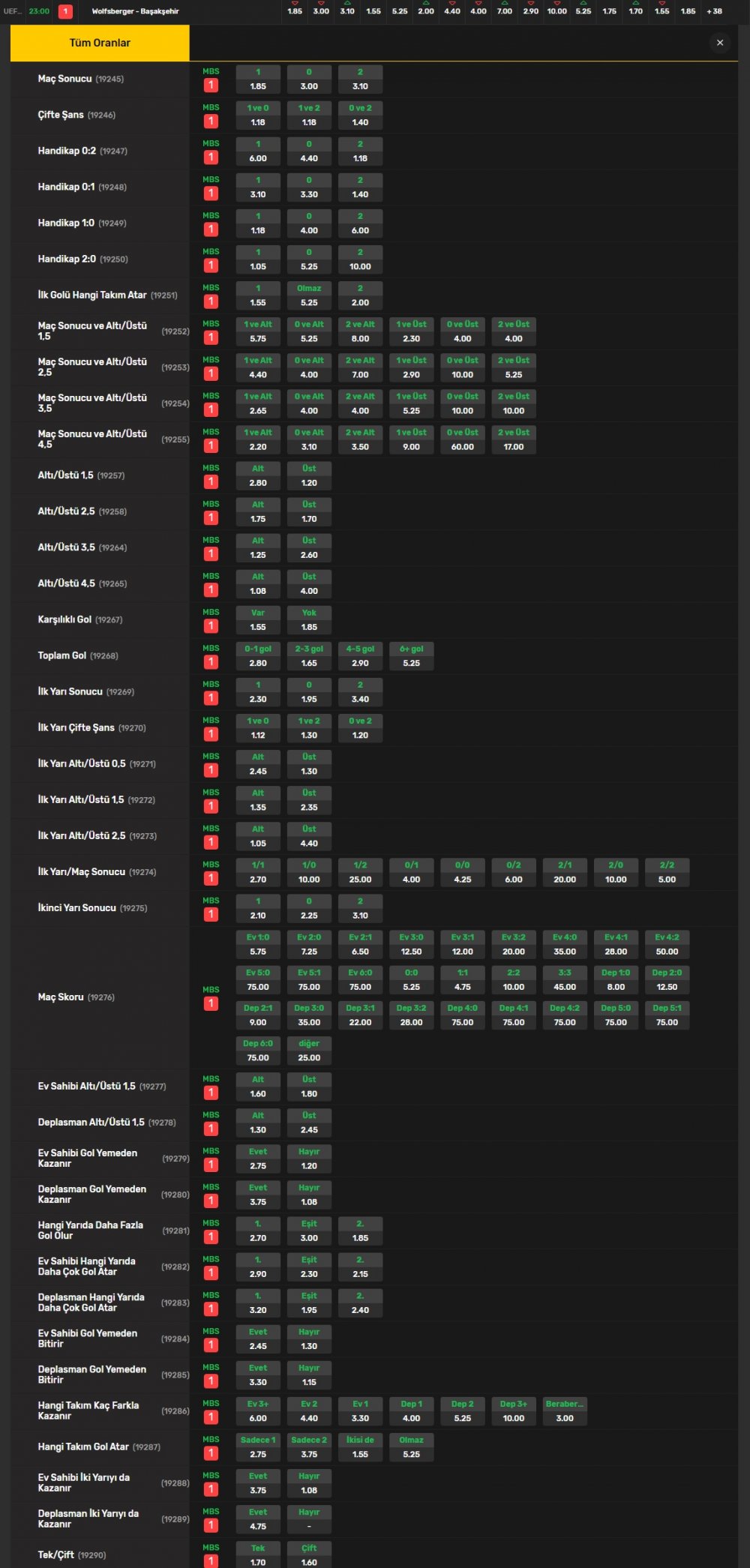Click MBS badge for Maç Sonucu row
Viewport: 750px width, 1568px height.
[x=211, y=85]
